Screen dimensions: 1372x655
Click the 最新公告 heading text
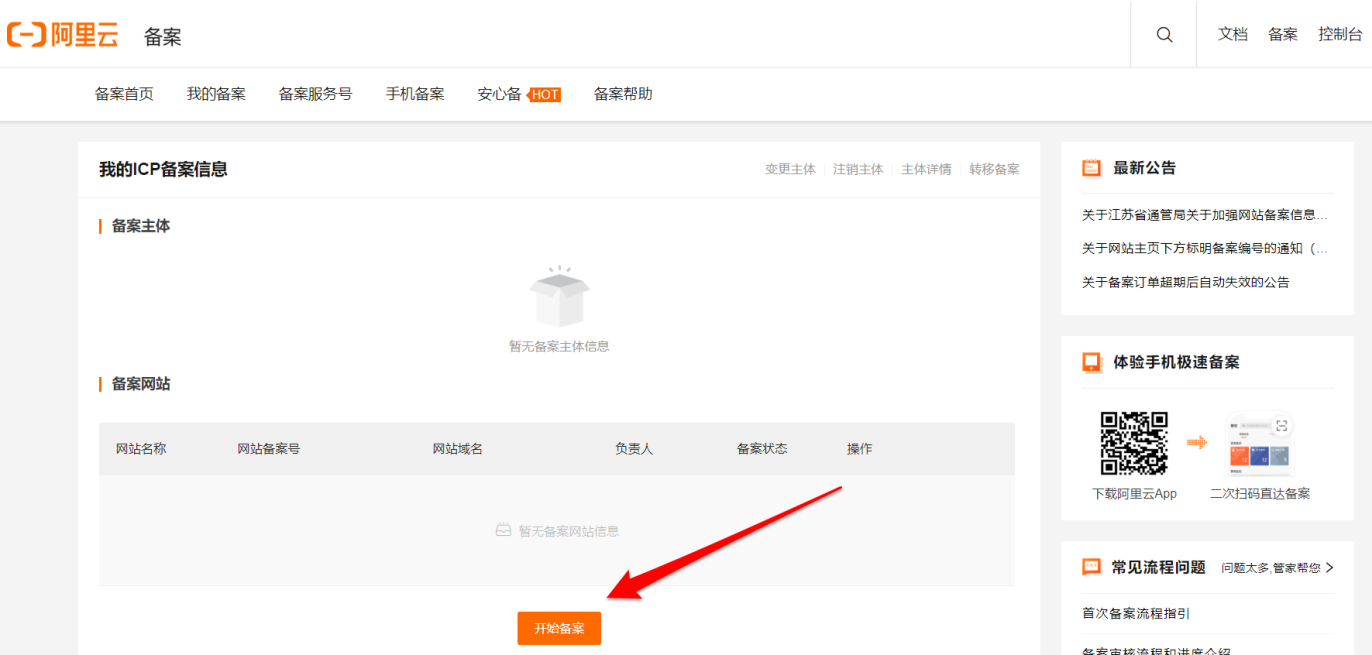pos(1145,168)
